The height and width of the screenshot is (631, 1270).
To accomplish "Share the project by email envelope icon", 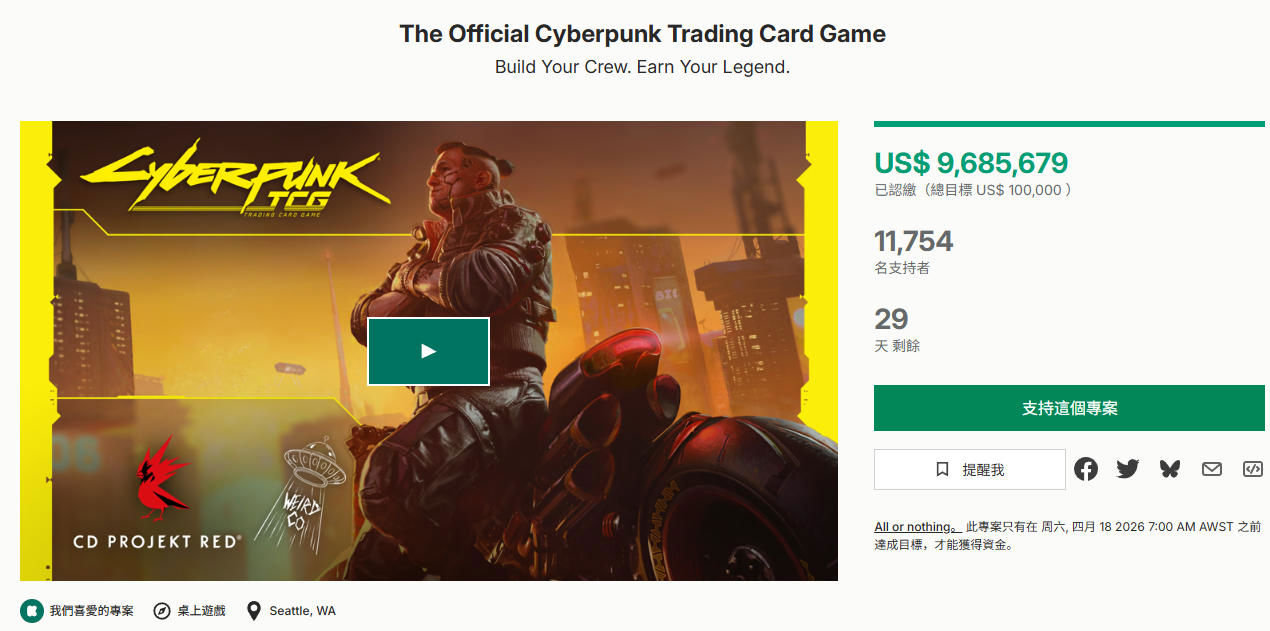I will (x=1212, y=468).
